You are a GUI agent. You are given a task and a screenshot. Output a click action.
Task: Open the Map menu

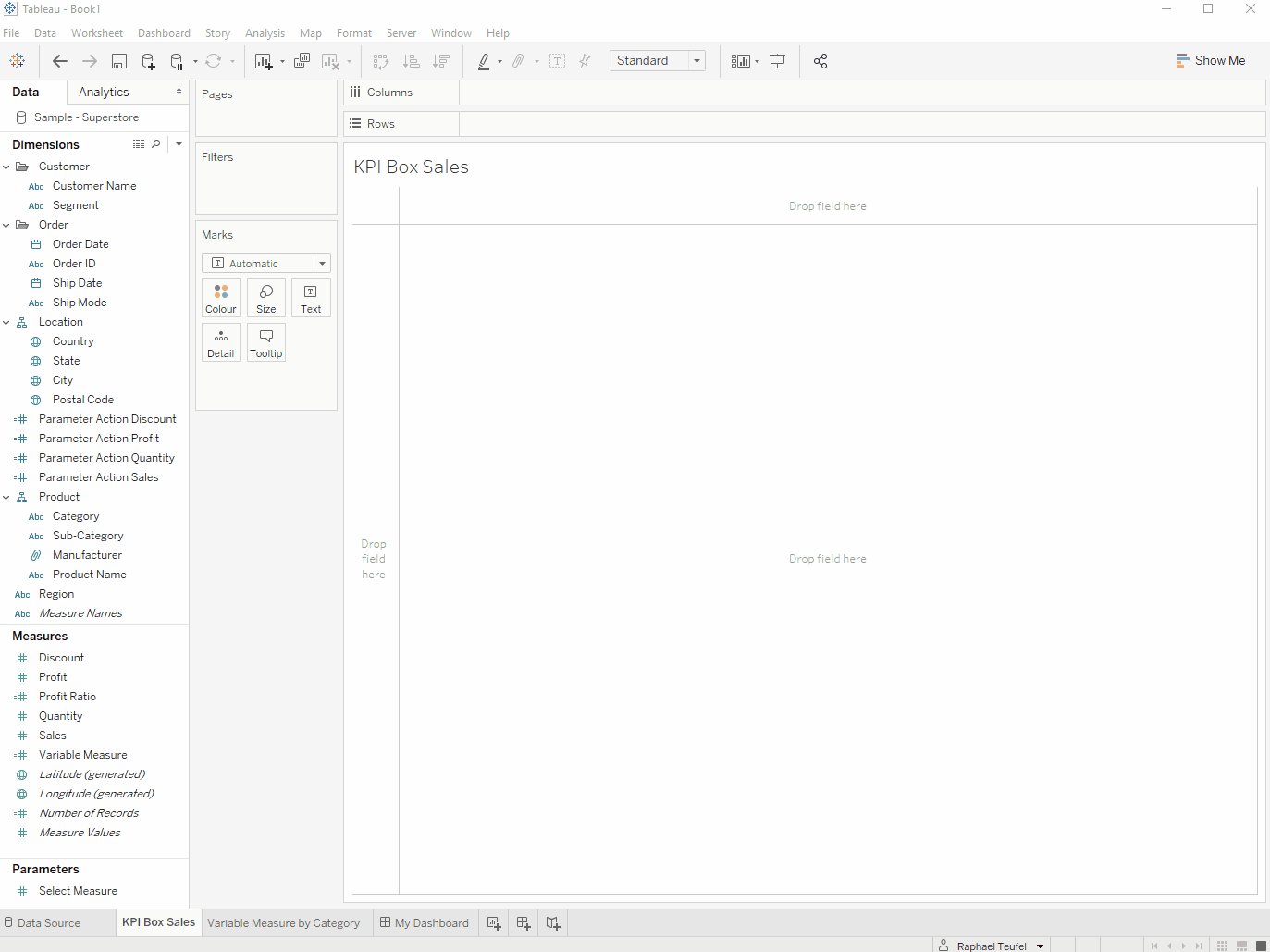coord(311,33)
